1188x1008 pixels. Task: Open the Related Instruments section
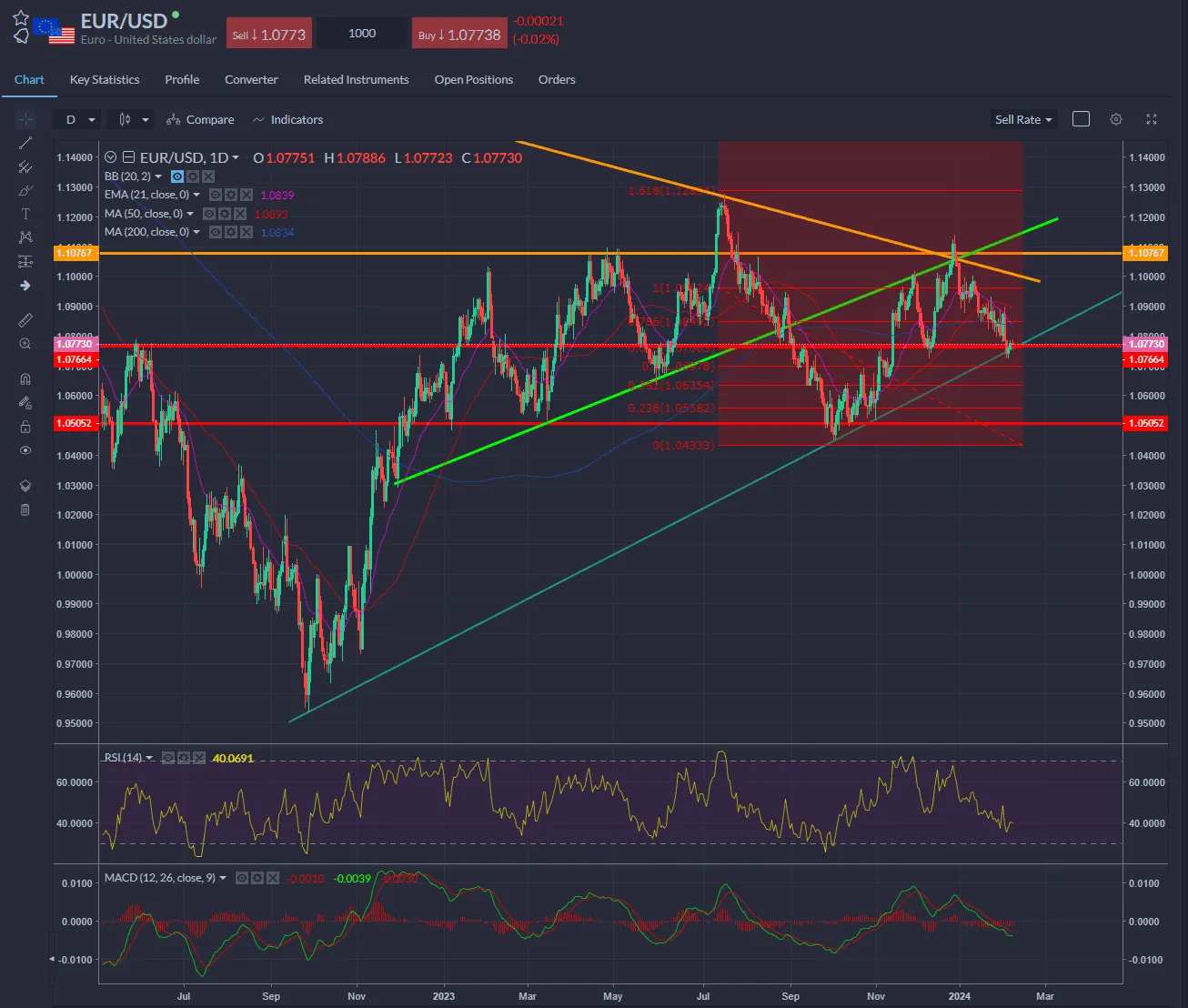point(356,80)
